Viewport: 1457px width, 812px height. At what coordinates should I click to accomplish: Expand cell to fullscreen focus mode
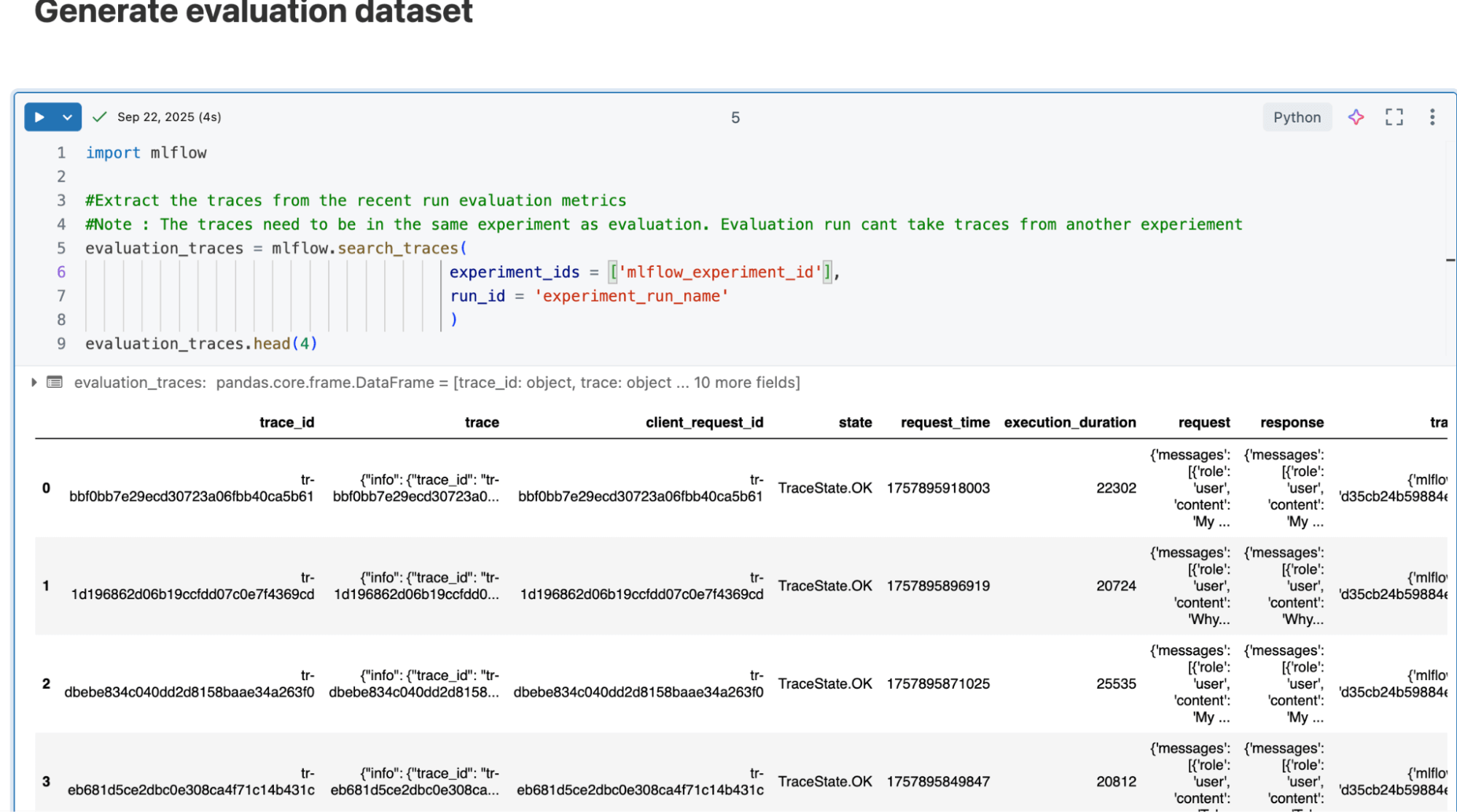(1394, 117)
